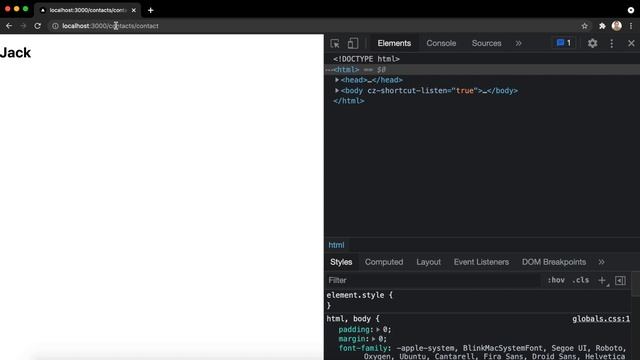This screenshot has width=640, height=360.
Task: Click the address bar URL
Action: click(110, 26)
